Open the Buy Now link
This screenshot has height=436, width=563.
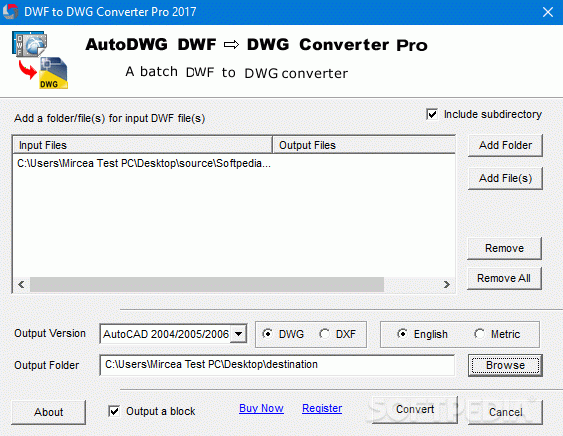(261, 408)
